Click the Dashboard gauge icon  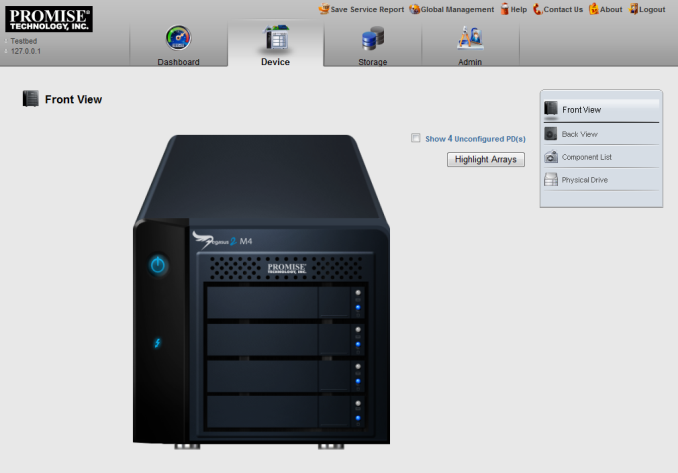pyautogui.click(x=178, y=38)
